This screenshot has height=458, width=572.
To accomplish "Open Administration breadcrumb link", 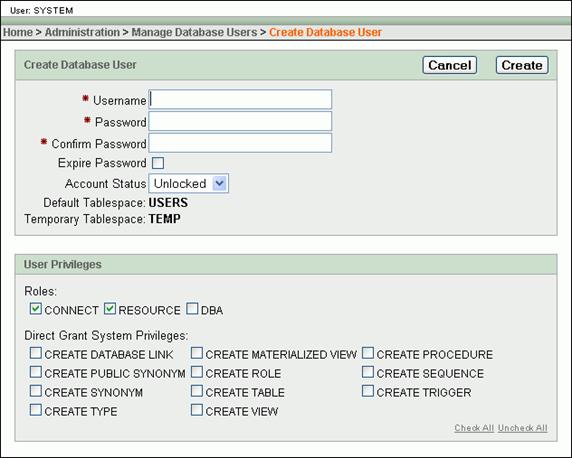I will 82,32.
